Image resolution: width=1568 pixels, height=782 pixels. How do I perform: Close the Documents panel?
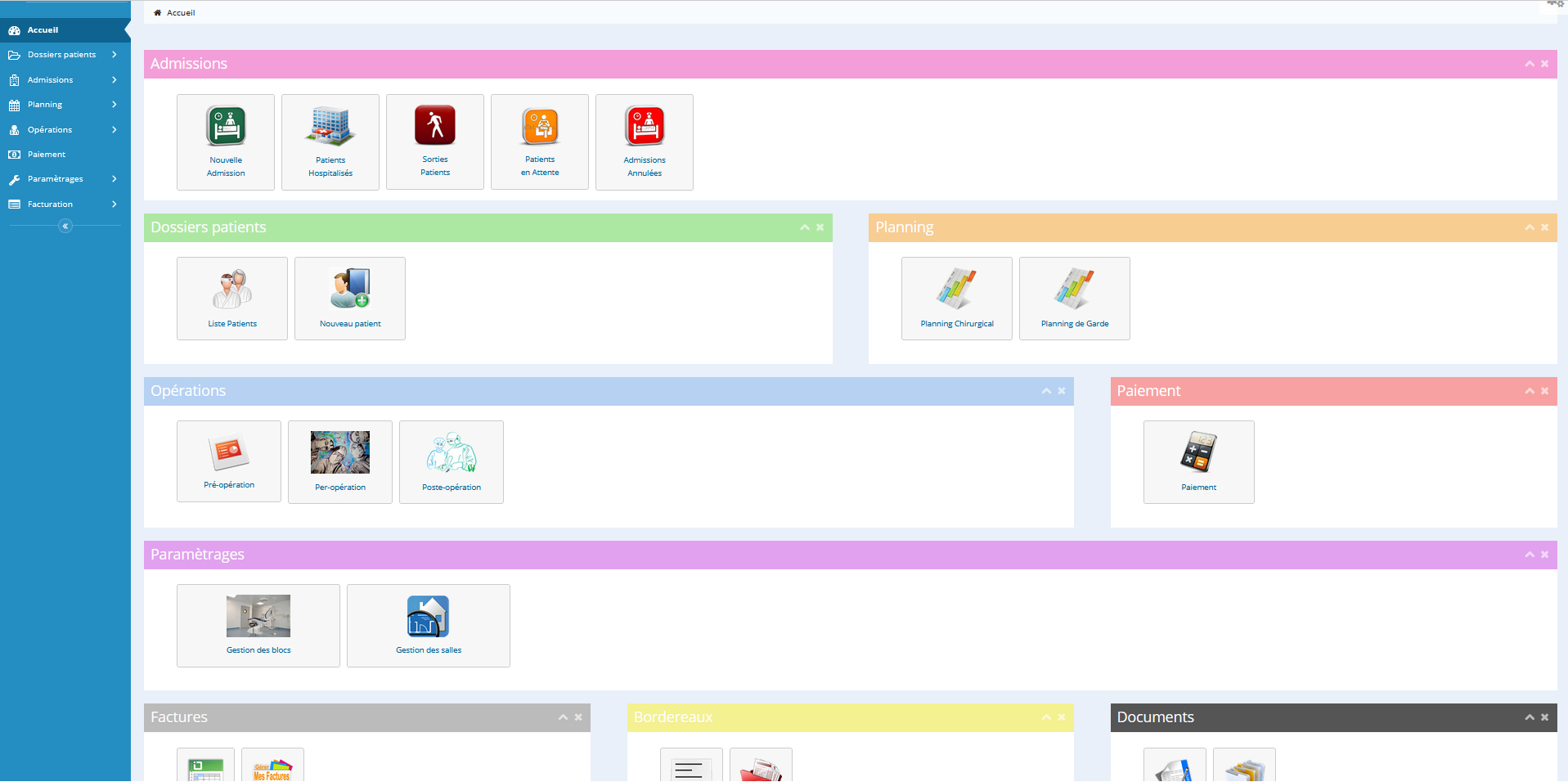coord(1544,717)
